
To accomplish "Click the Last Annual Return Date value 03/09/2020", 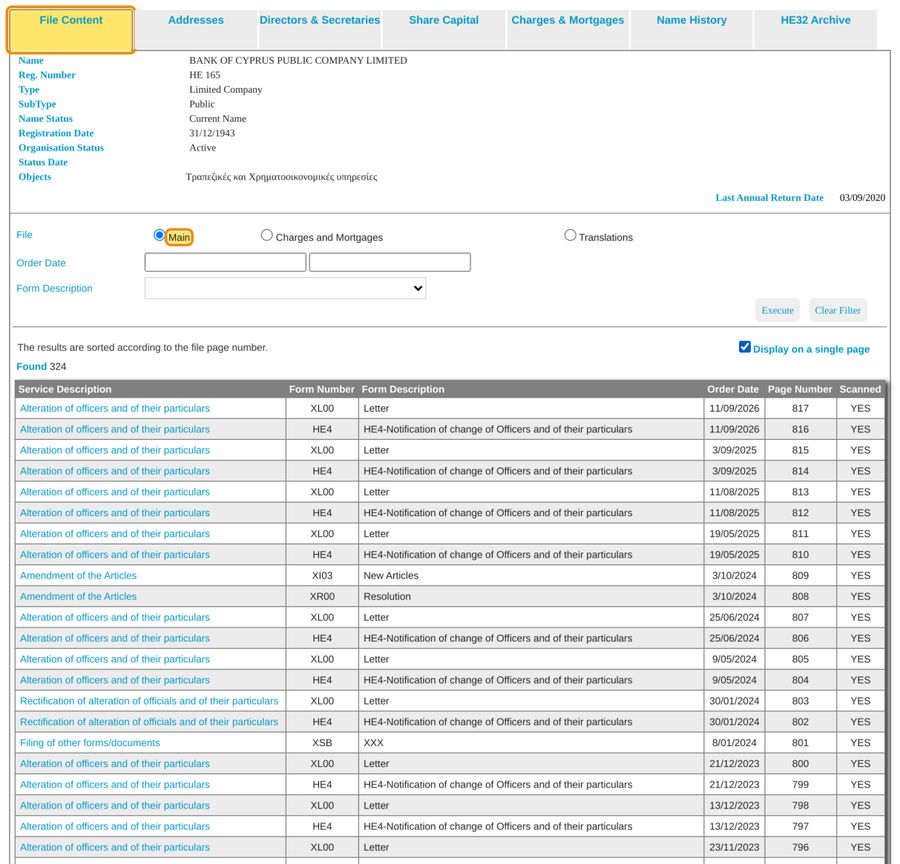I will click(x=862, y=197).
